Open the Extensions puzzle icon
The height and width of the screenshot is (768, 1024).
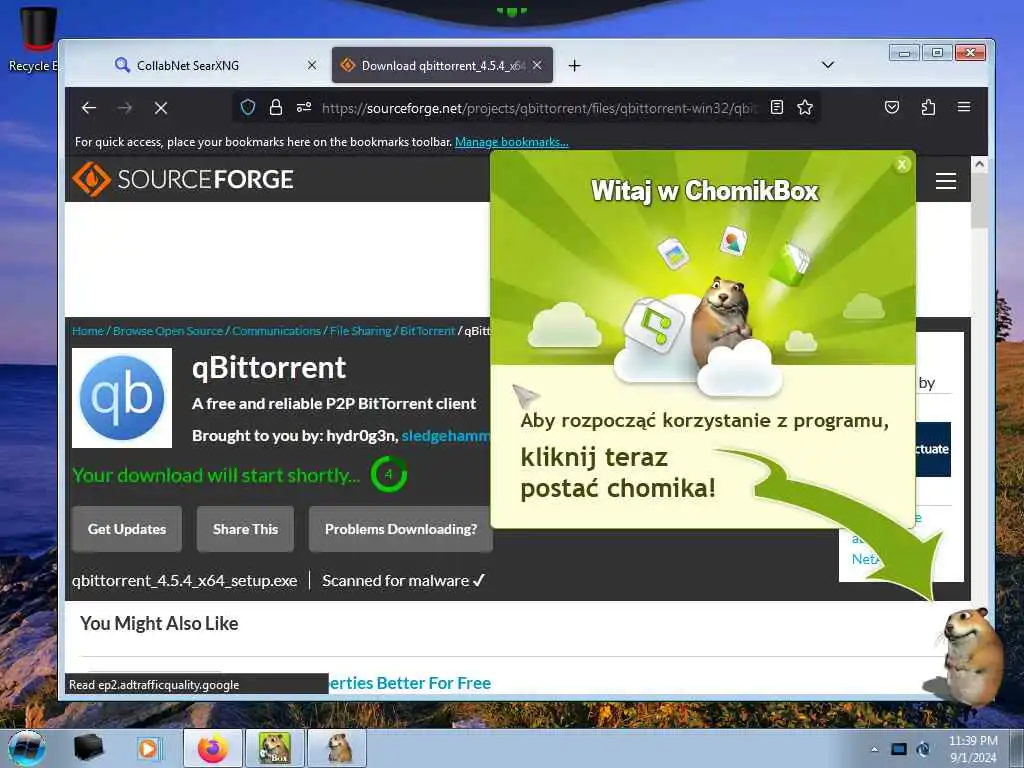click(x=928, y=107)
